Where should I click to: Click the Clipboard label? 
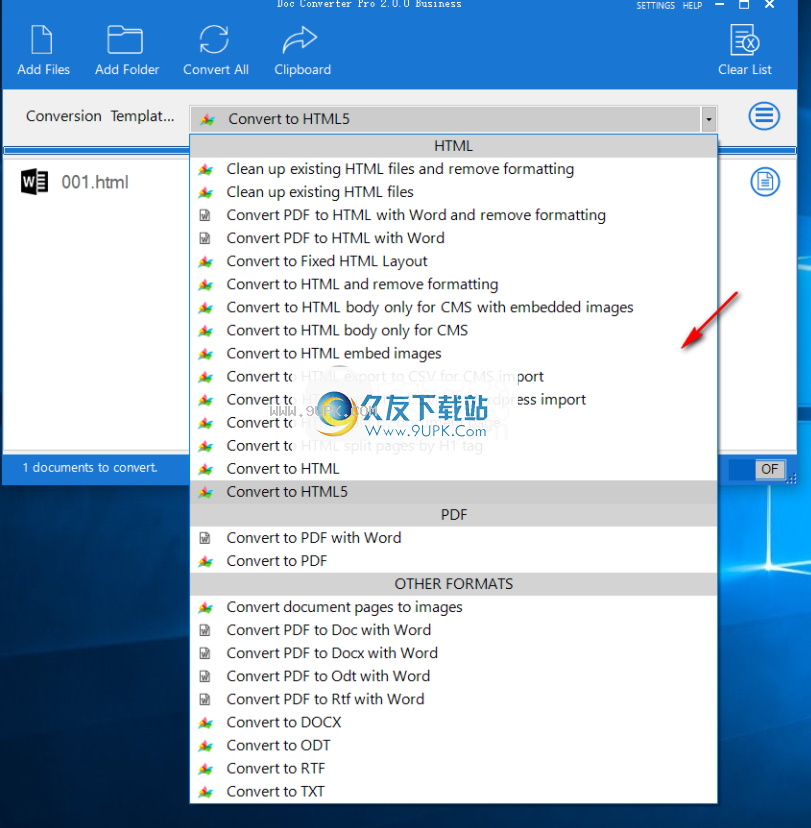[303, 70]
